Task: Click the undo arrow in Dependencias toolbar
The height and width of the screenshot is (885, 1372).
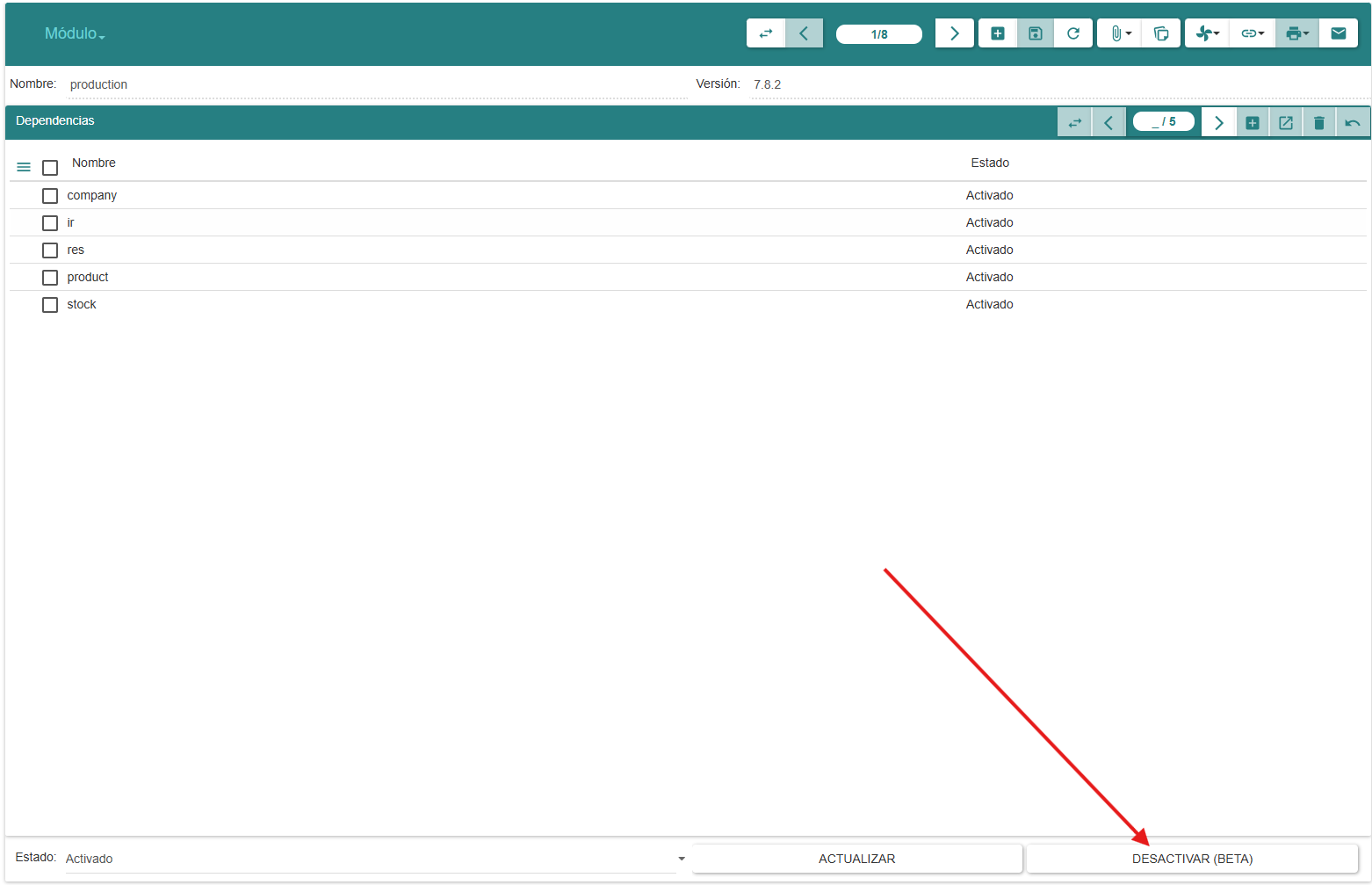Action: (x=1353, y=123)
